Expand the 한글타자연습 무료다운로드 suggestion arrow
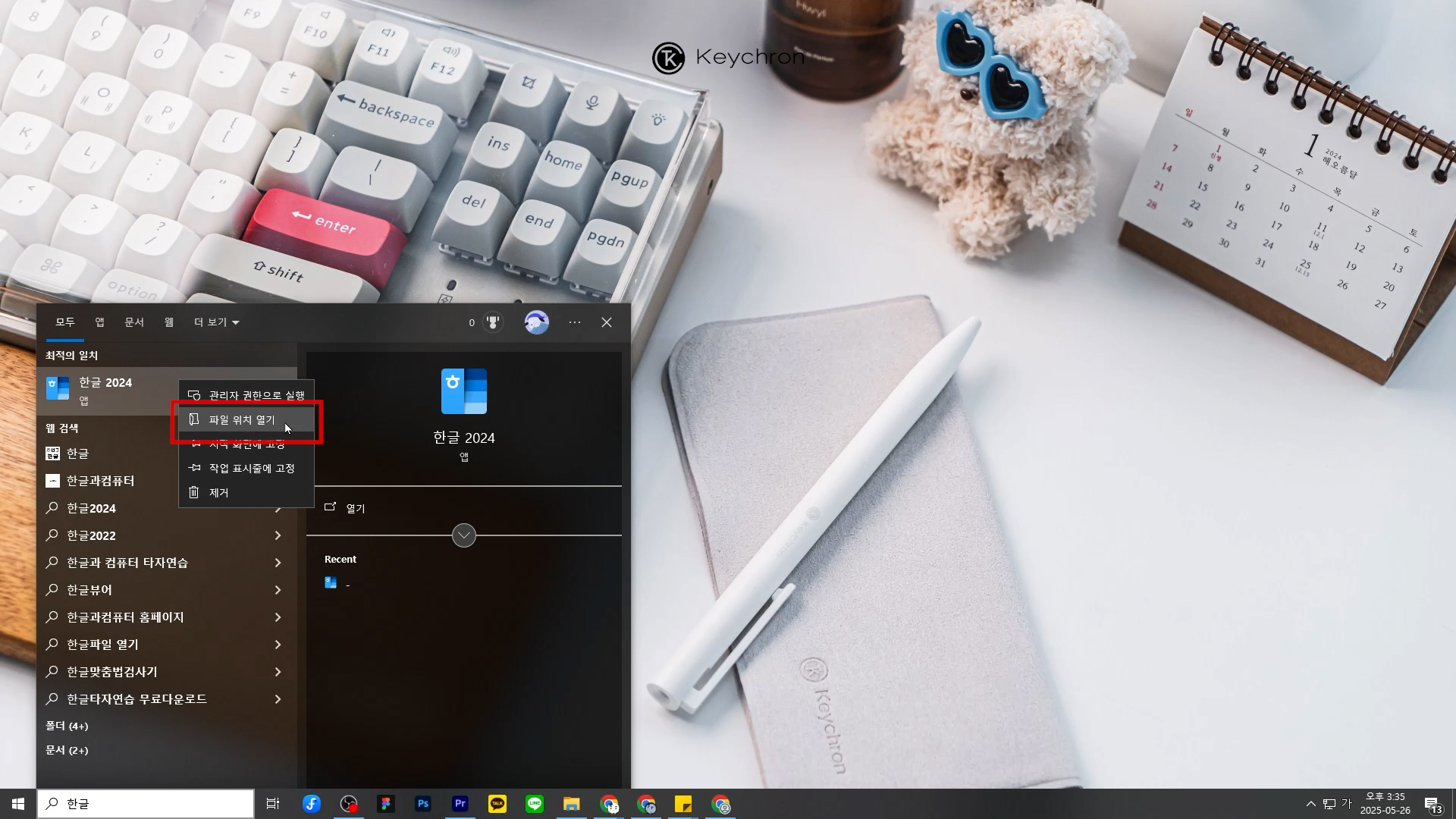The image size is (1456, 819). click(278, 699)
